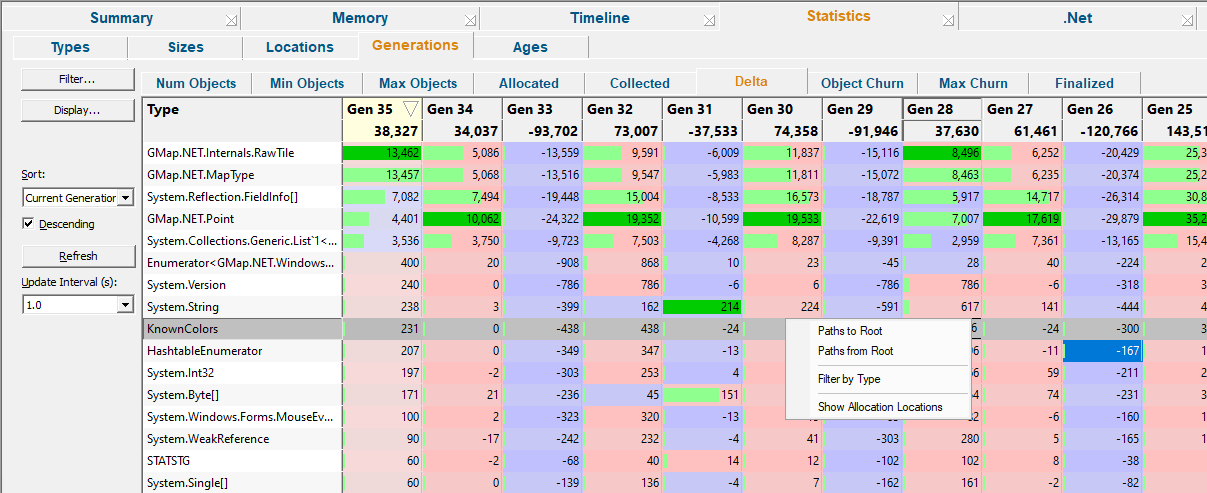Click the 8,496 cell in Gen 28
This screenshot has height=493, width=1207.
[x=942, y=153]
